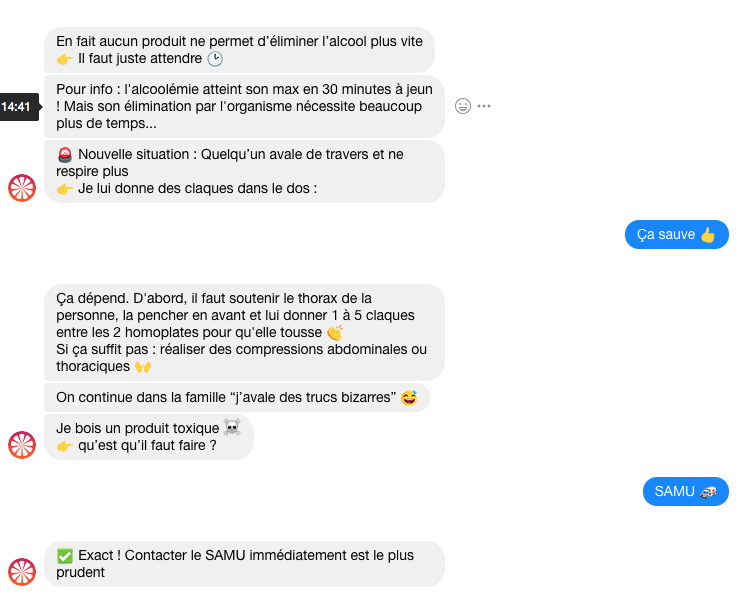Open the emoji reaction picker beside the message
The width and height of the screenshot is (746, 609).
[462, 106]
